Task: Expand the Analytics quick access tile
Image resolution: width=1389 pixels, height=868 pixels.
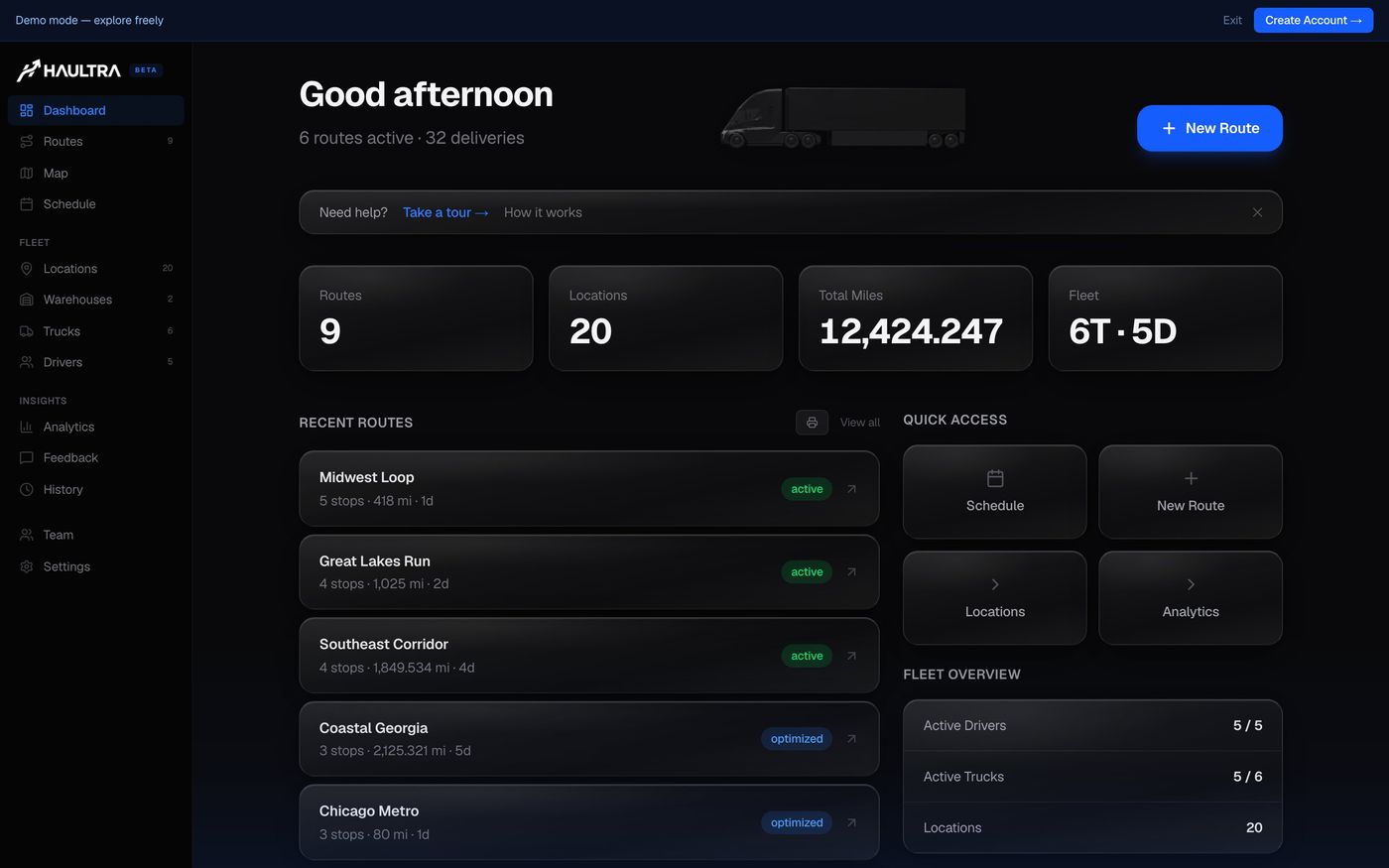Action: (1191, 598)
